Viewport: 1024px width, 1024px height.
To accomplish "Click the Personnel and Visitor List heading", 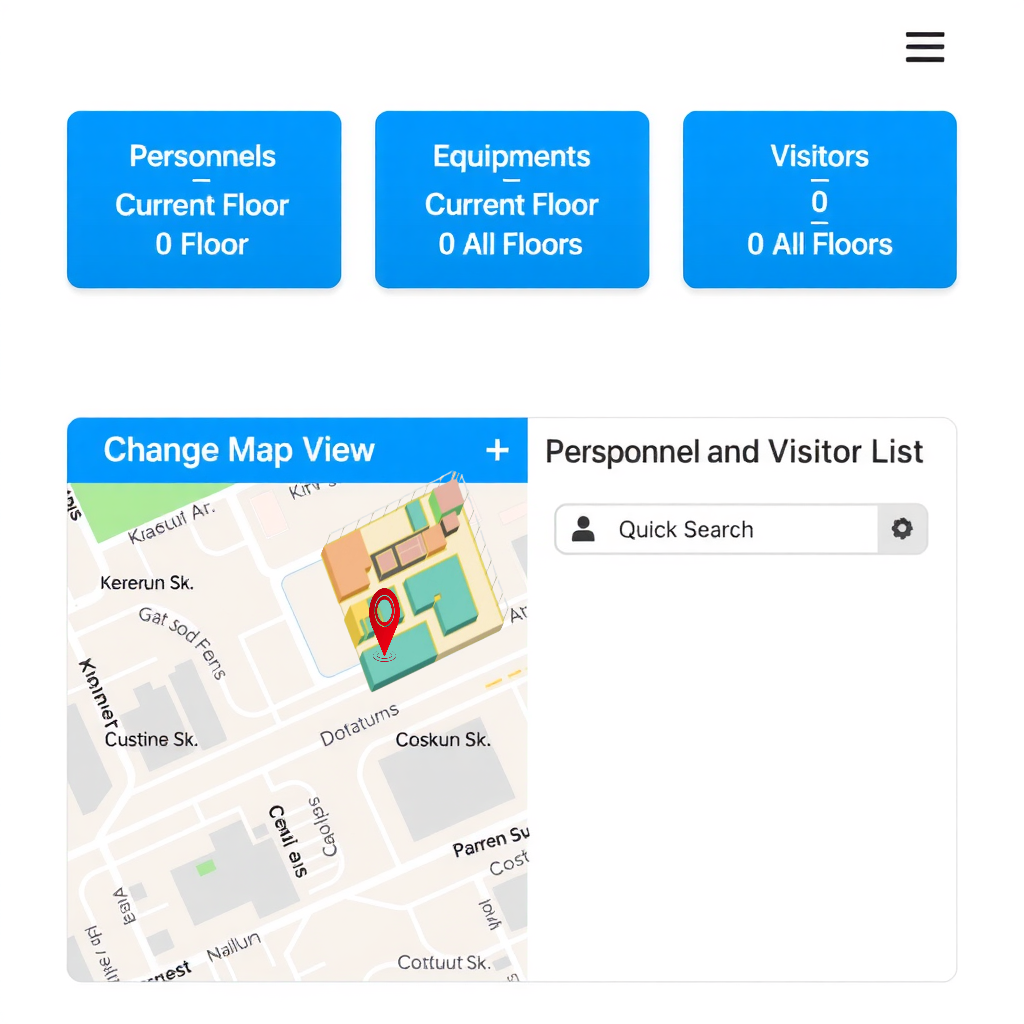I will 734,452.
